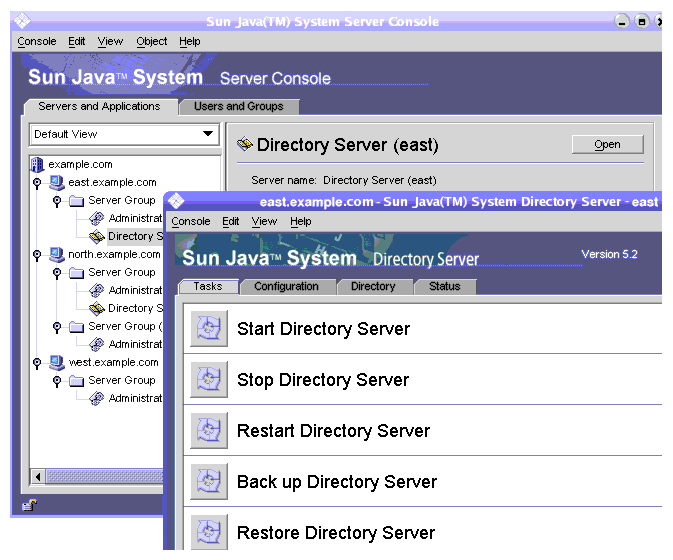Click the north.example.com host computer icon
Viewport: 673px width, 560px height.
[57, 254]
